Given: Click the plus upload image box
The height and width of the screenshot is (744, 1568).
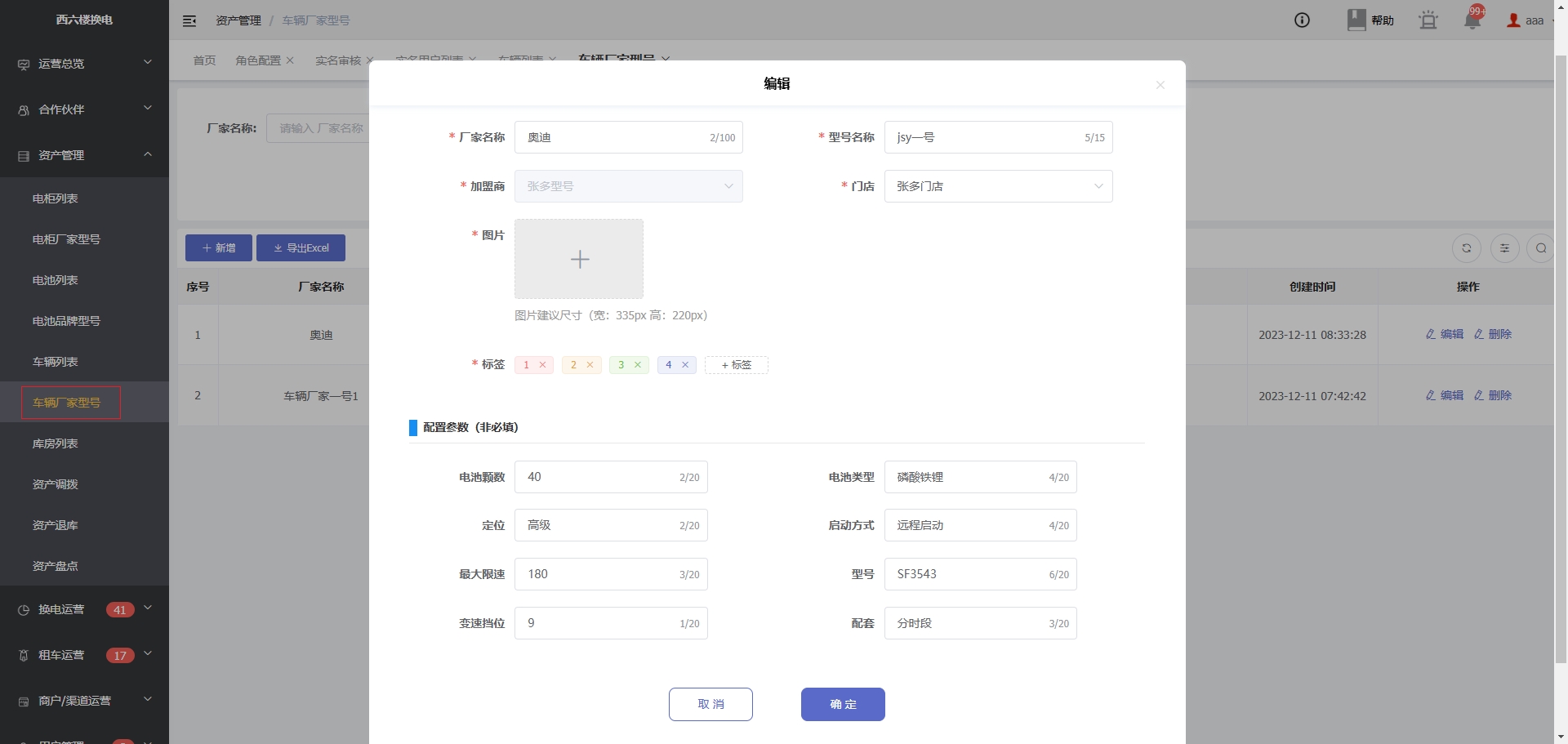Looking at the screenshot, I should (579, 259).
